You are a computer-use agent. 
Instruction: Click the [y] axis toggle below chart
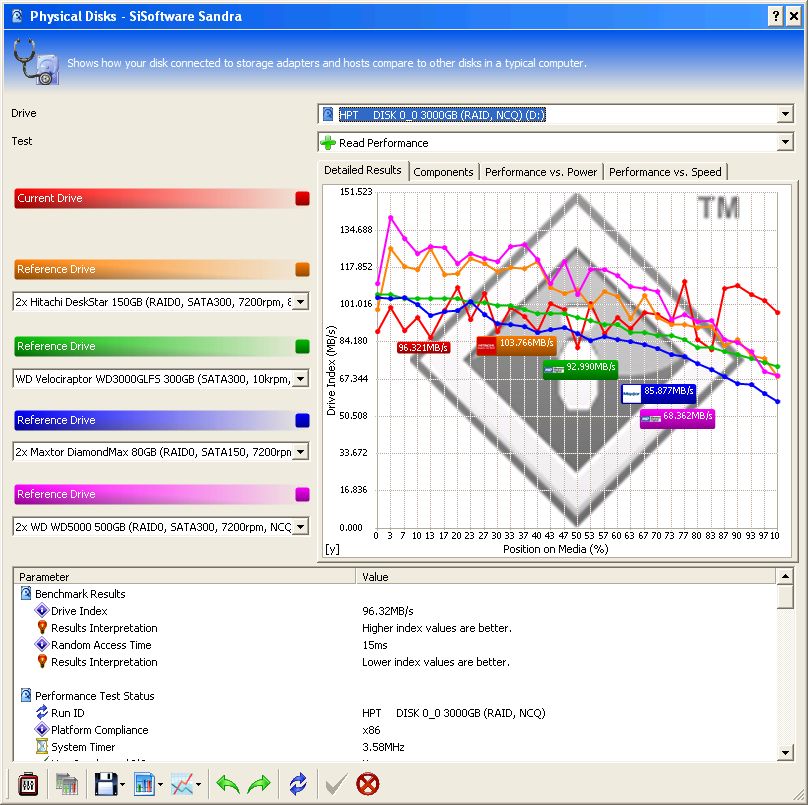pyautogui.click(x=332, y=549)
